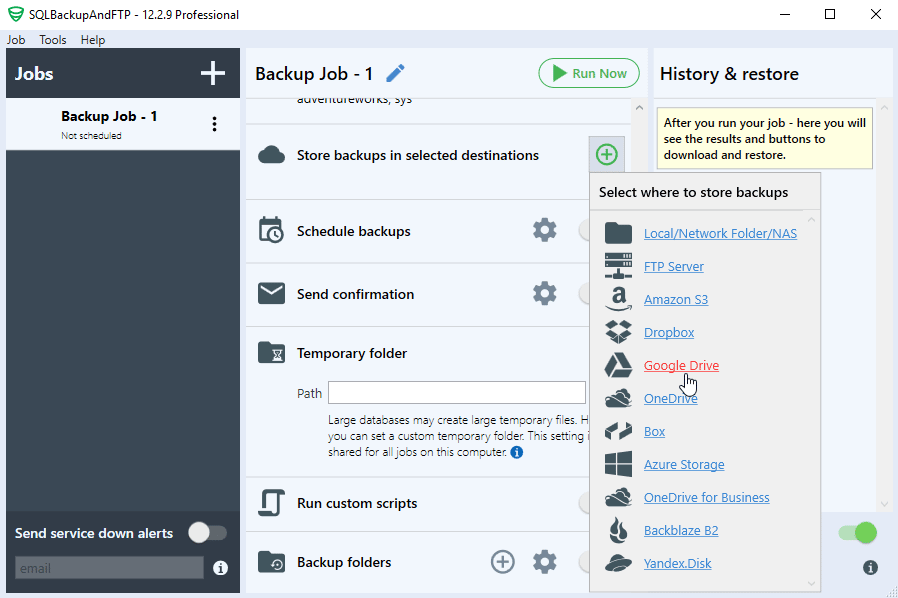Select the Azure Storage link
Screen dimensions: 898x598
[x=684, y=465]
